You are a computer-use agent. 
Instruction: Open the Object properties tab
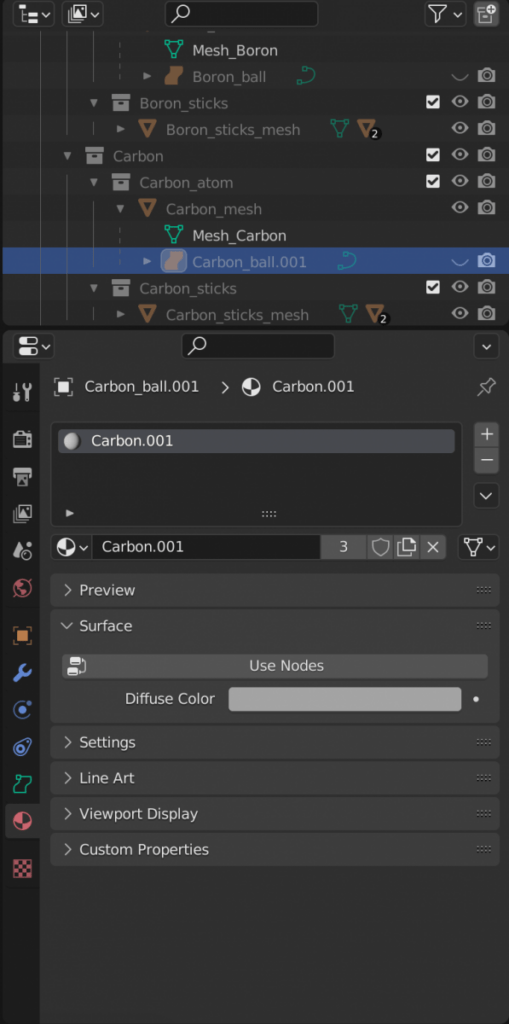click(x=22, y=635)
